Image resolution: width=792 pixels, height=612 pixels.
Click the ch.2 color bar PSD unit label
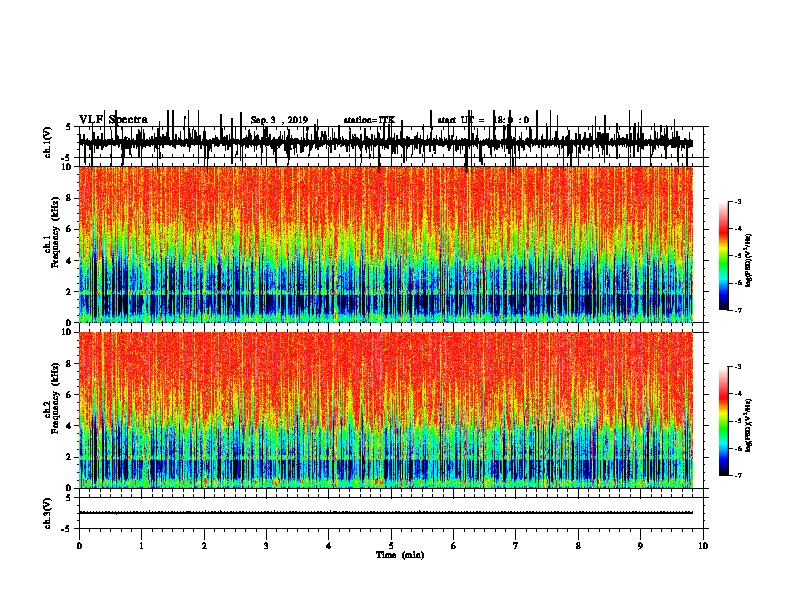click(x=749, y=425)
